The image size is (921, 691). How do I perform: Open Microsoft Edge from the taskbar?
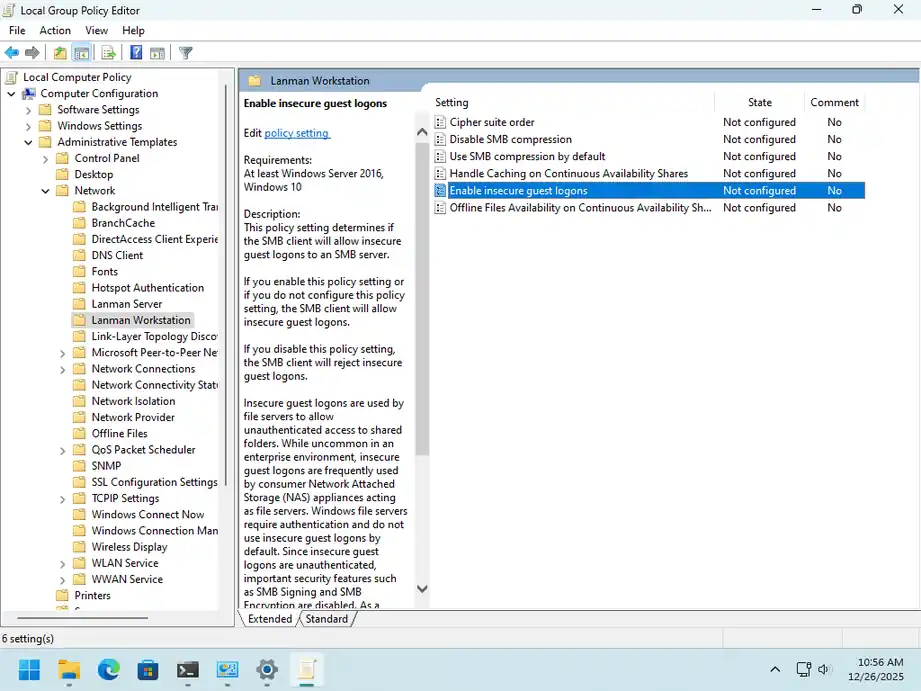pyautogui.click(x=109, y=669)
